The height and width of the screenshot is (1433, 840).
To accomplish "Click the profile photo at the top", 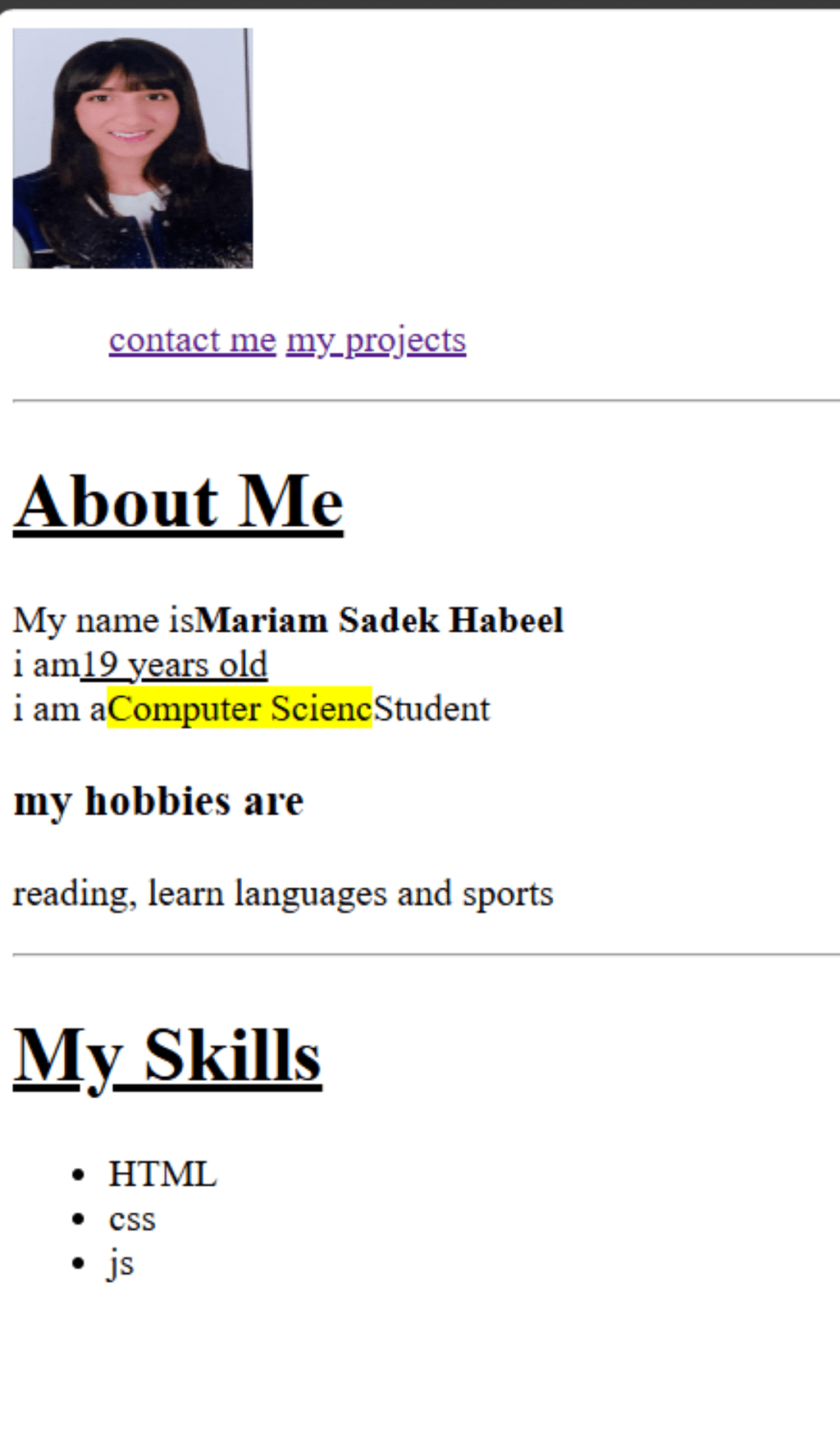I will pos(133,149).
